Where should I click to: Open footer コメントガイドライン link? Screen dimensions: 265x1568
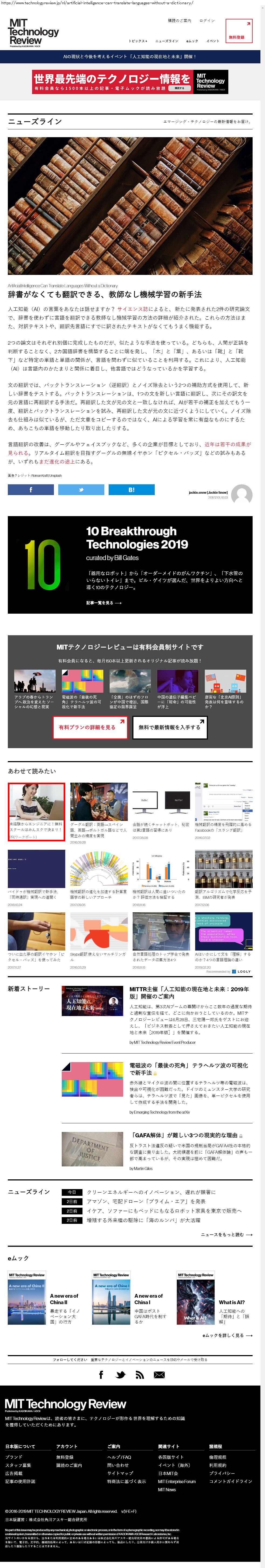point(230,1481)
